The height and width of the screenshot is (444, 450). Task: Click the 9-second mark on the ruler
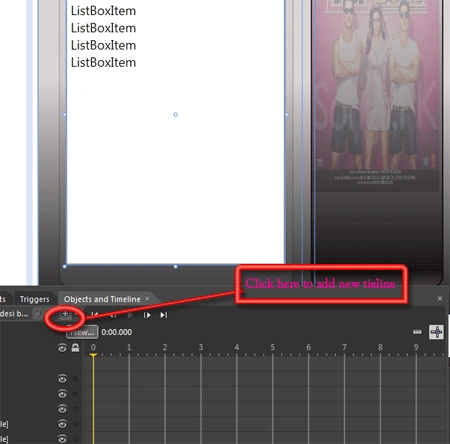click(416, 347)
